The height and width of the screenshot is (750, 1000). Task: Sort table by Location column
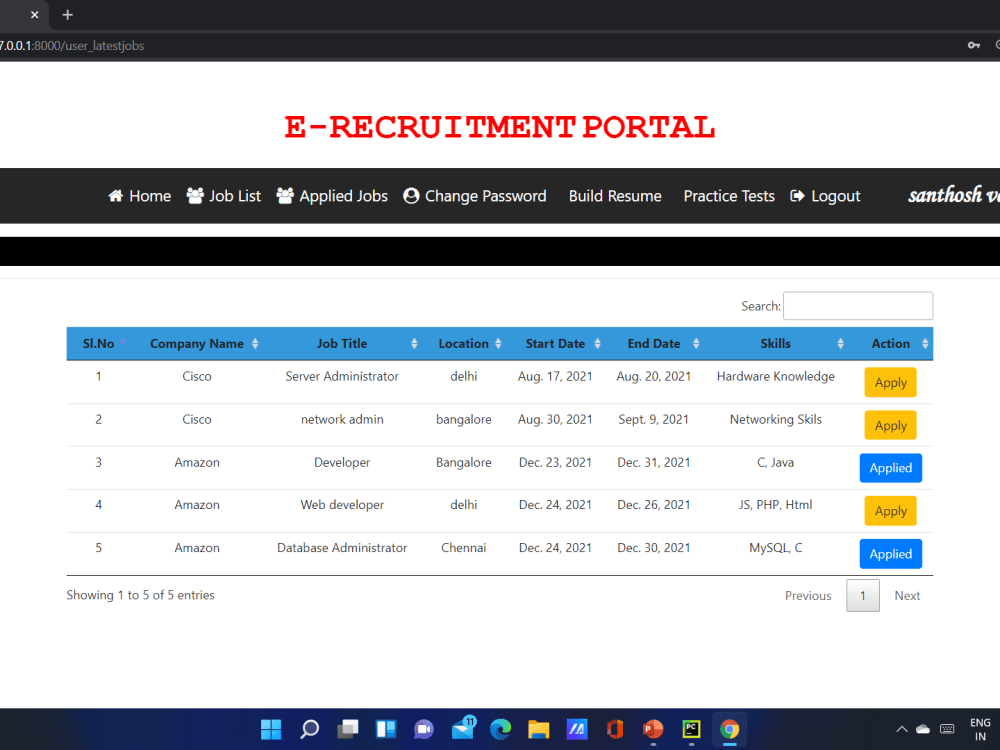click(x=464, y=344)
